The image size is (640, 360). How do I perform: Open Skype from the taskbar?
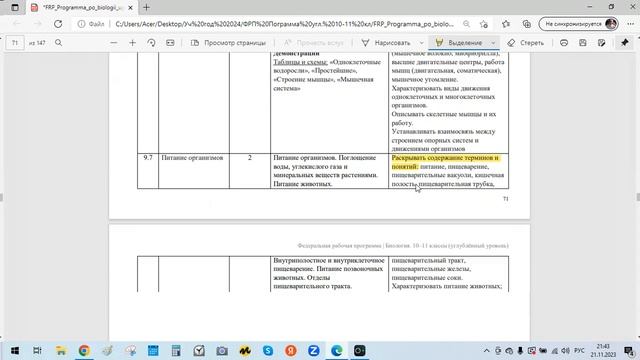268,351
